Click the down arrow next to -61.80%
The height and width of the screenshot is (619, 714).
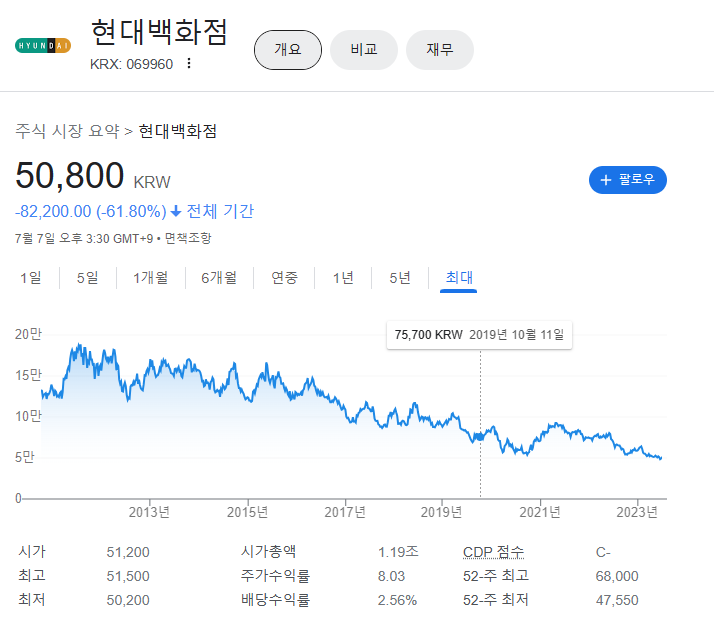[176, 211]
